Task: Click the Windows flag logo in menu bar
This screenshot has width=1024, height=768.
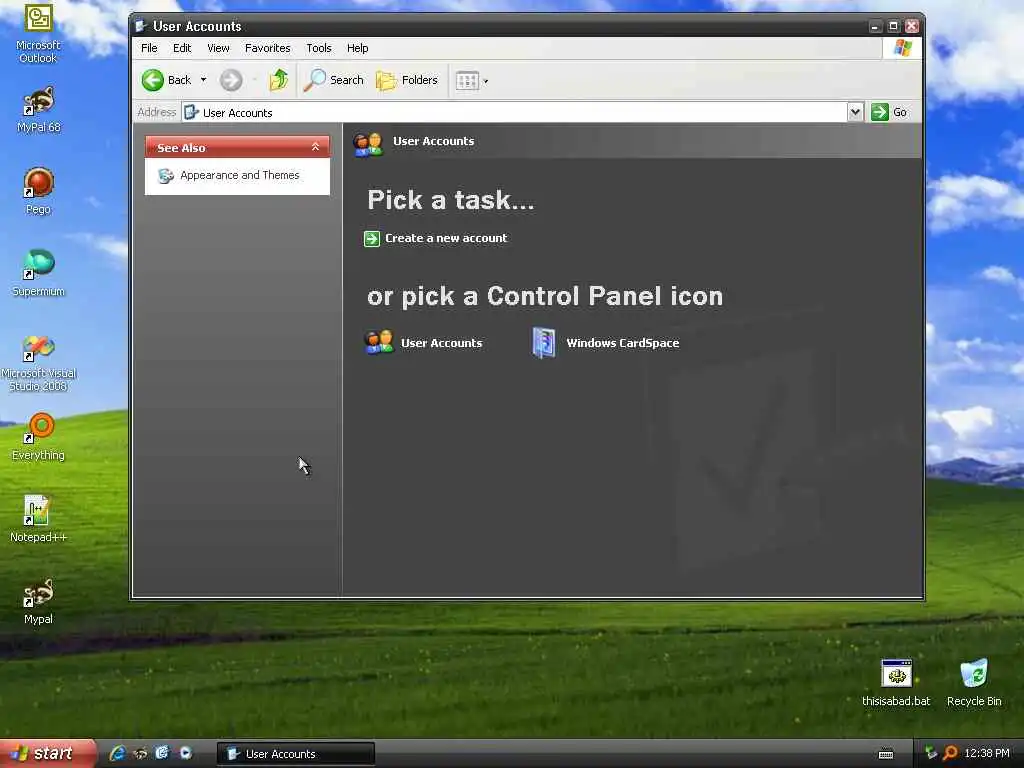Action: (903, 48)
